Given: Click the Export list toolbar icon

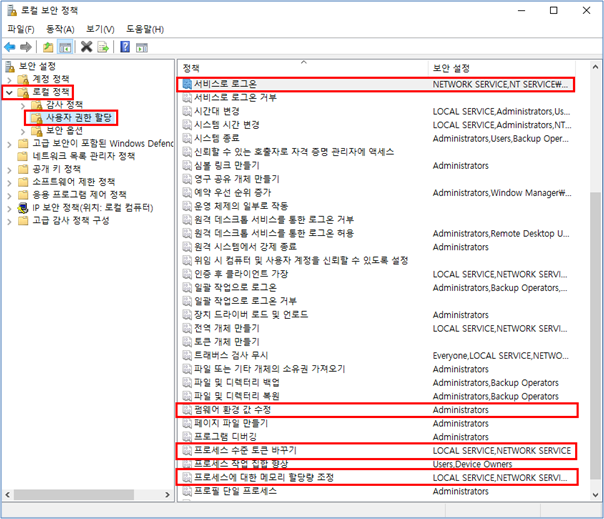Looking at the screenshot, I should 103,47.
